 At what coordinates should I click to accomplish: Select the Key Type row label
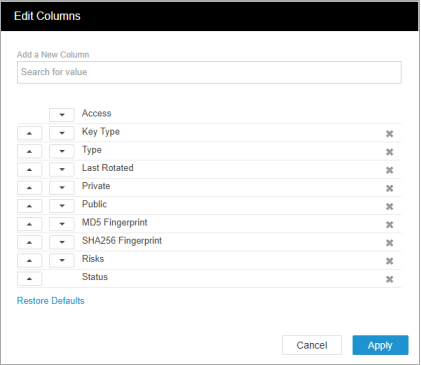coord(101,132)
